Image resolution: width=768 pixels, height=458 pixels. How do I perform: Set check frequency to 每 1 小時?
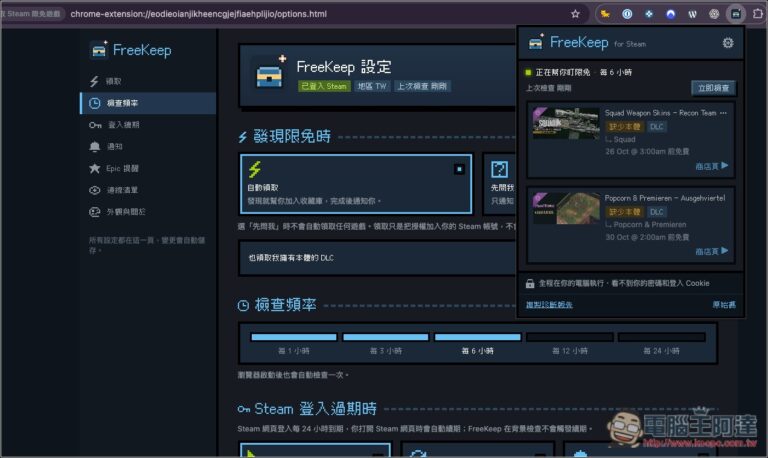point(293,343)
